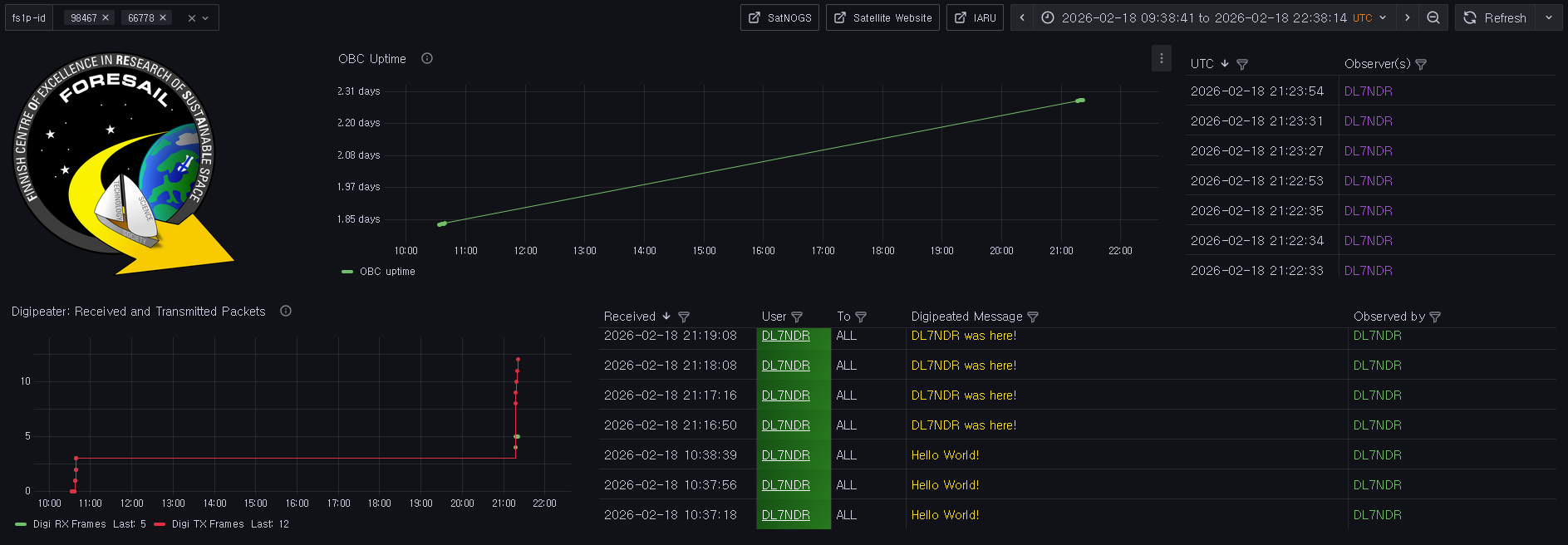Expand the fs1p-id variable dropdown
1568x545 pixels.
(x=206, y=18)
